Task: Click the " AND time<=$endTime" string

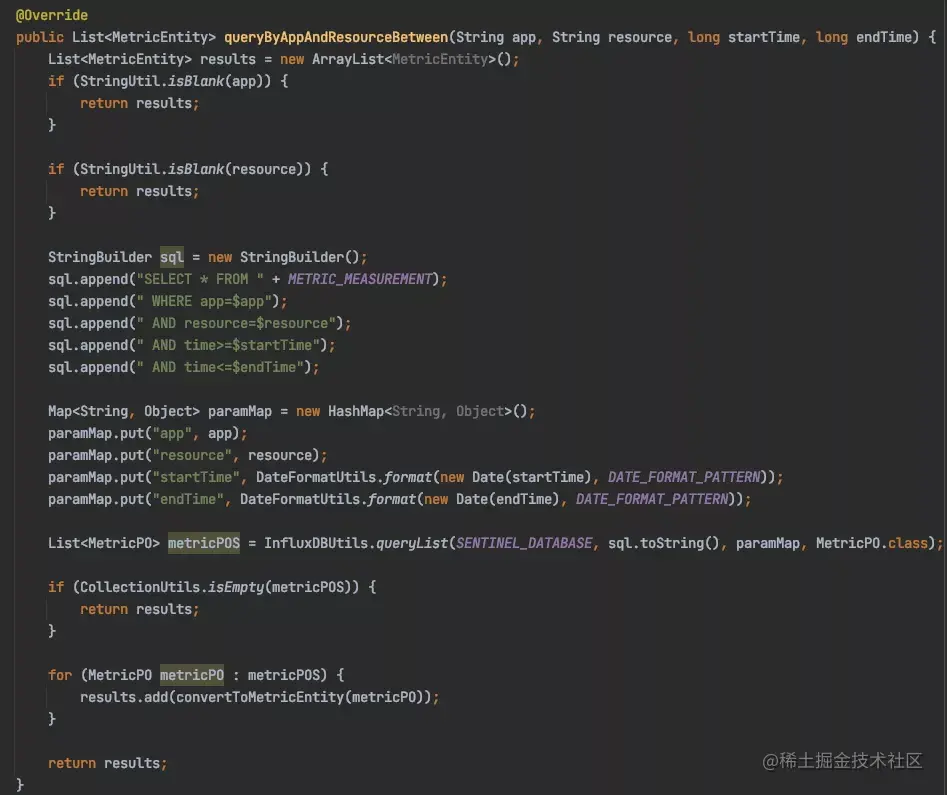Action: pos(220,367)
